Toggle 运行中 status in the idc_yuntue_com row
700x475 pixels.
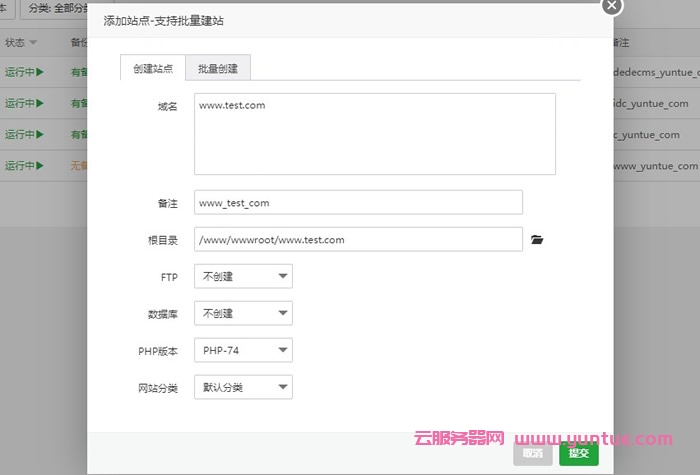coord(24,103)
